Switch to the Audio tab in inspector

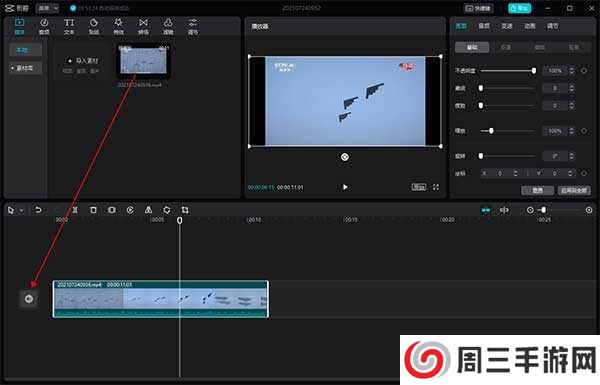click(484, 26)
